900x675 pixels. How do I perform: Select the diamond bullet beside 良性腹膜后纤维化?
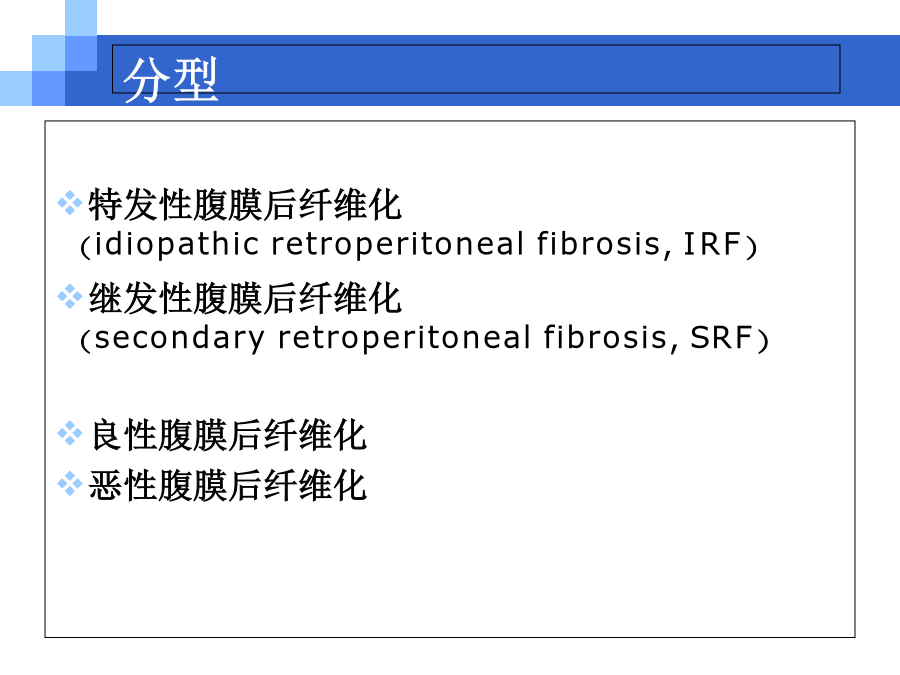[x=69, y=434]
